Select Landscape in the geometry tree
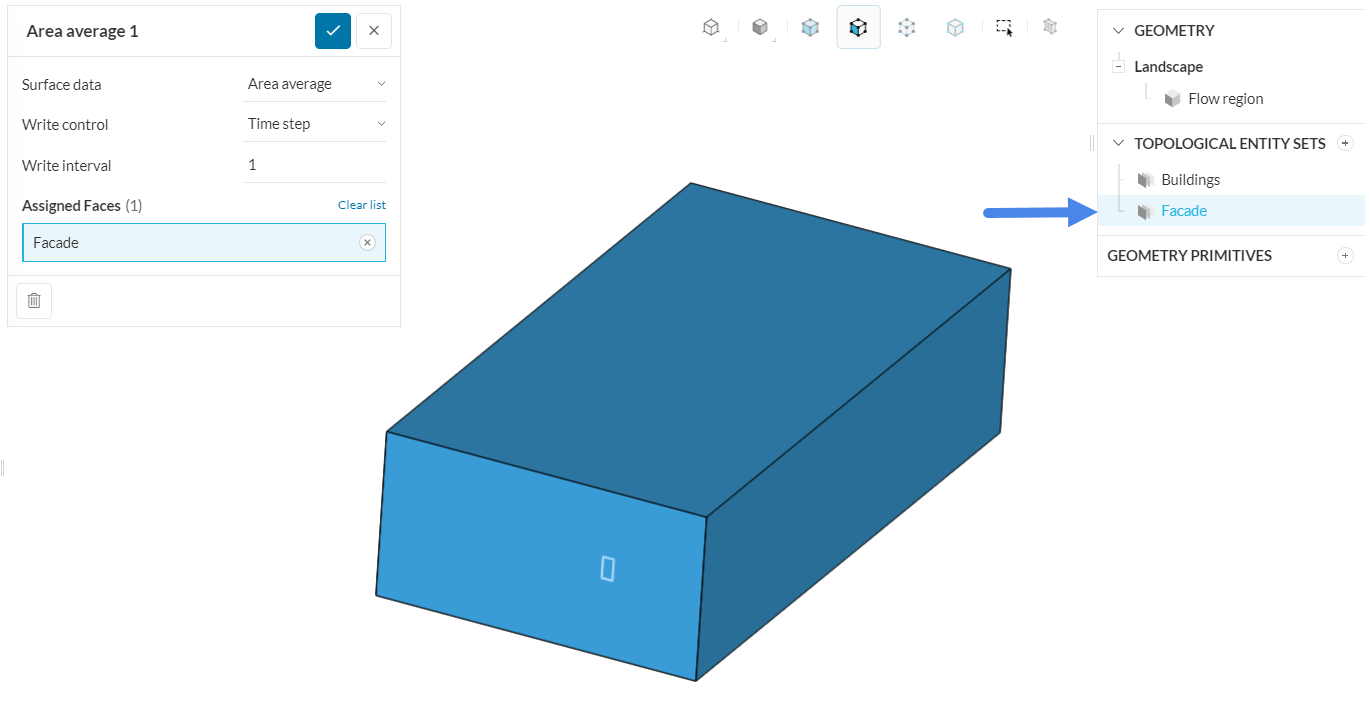The height and width of the screenshot is (719, 1369). (1168, 67)
